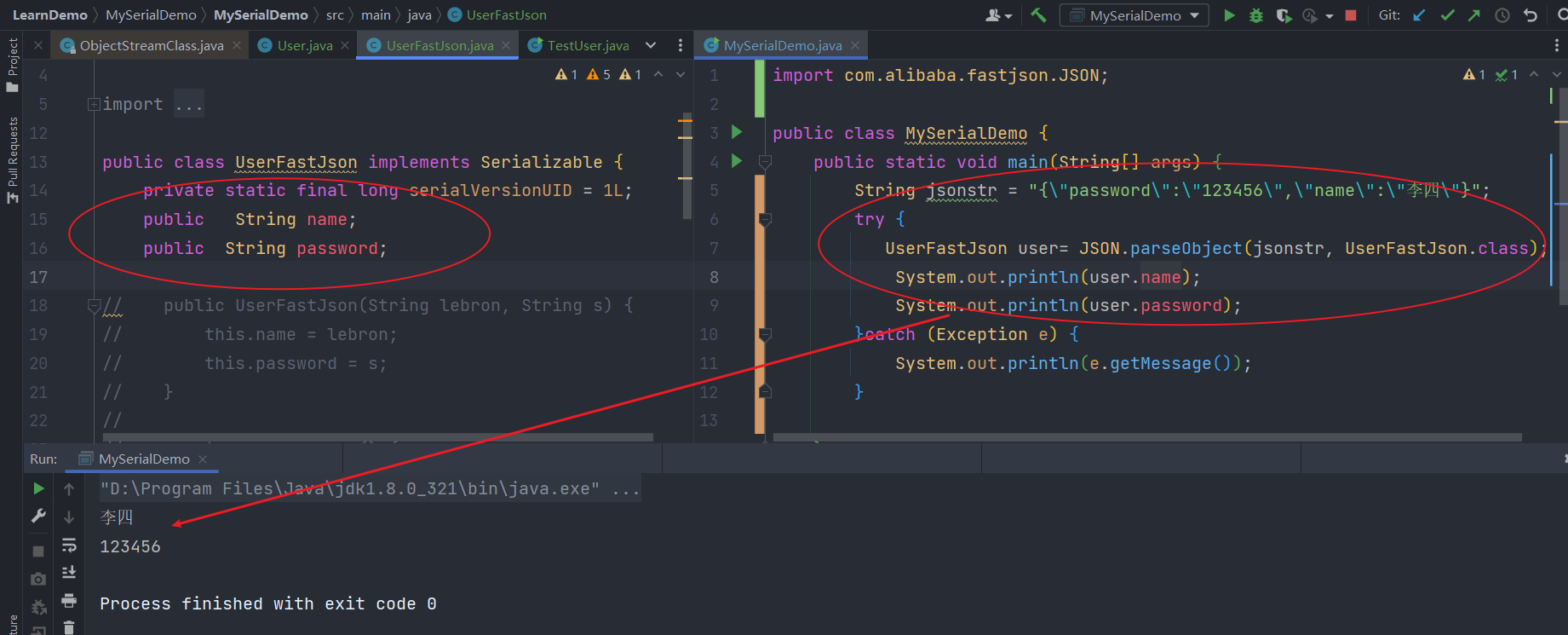
Task: Clear console with the trash icon
Action: [69, 627]
